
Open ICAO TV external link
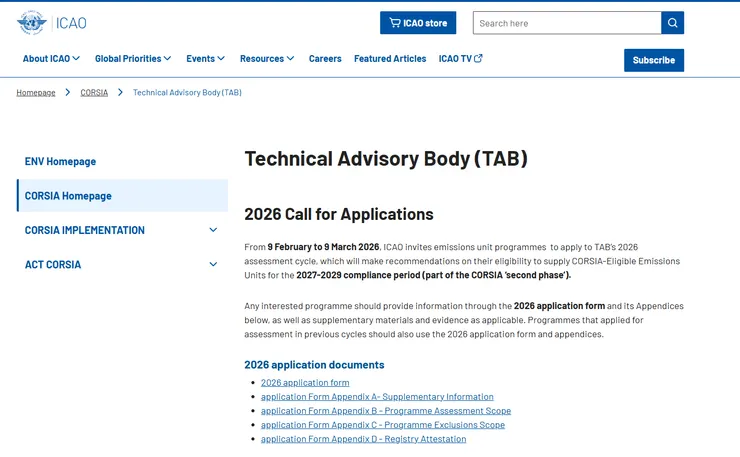click(x=460, y=59)
